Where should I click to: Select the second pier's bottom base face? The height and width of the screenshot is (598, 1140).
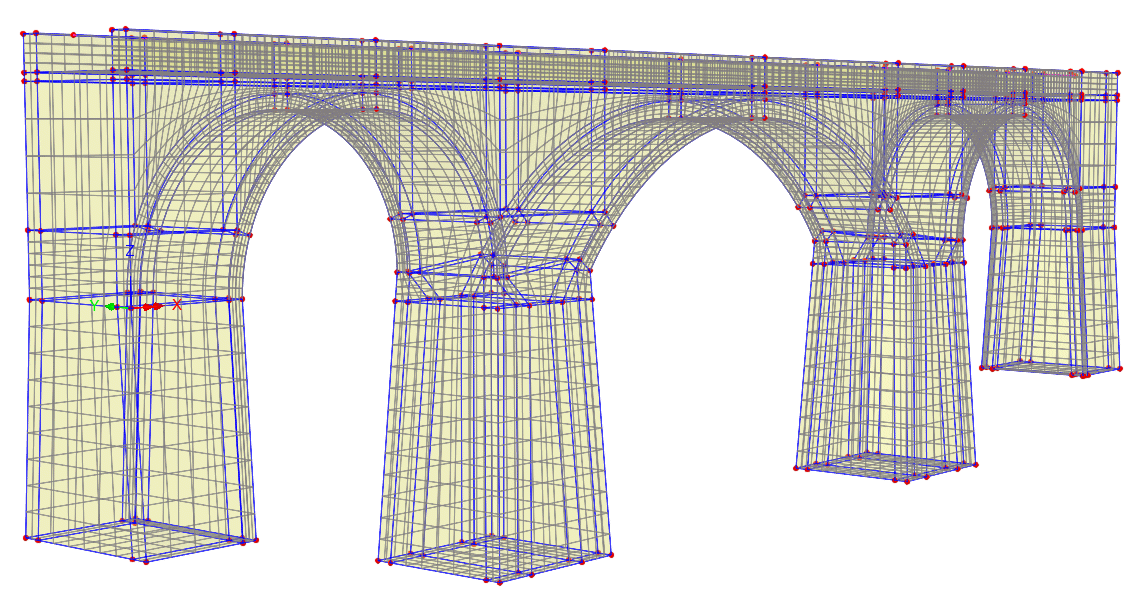click(495, 559)
